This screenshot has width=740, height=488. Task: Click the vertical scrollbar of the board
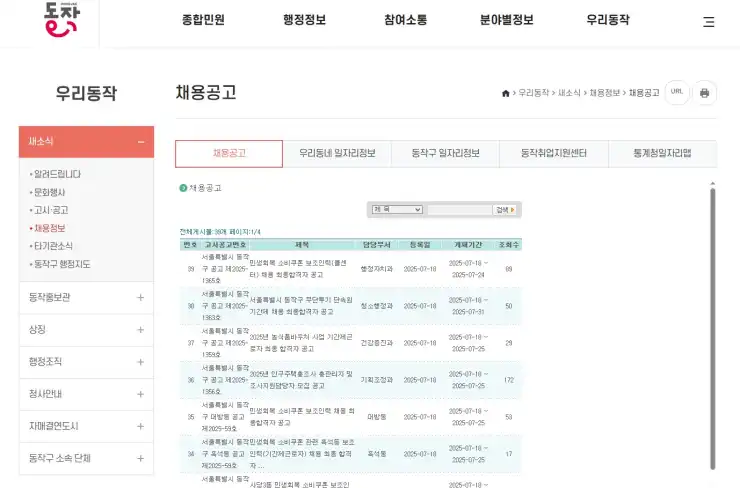click(713, 329)
